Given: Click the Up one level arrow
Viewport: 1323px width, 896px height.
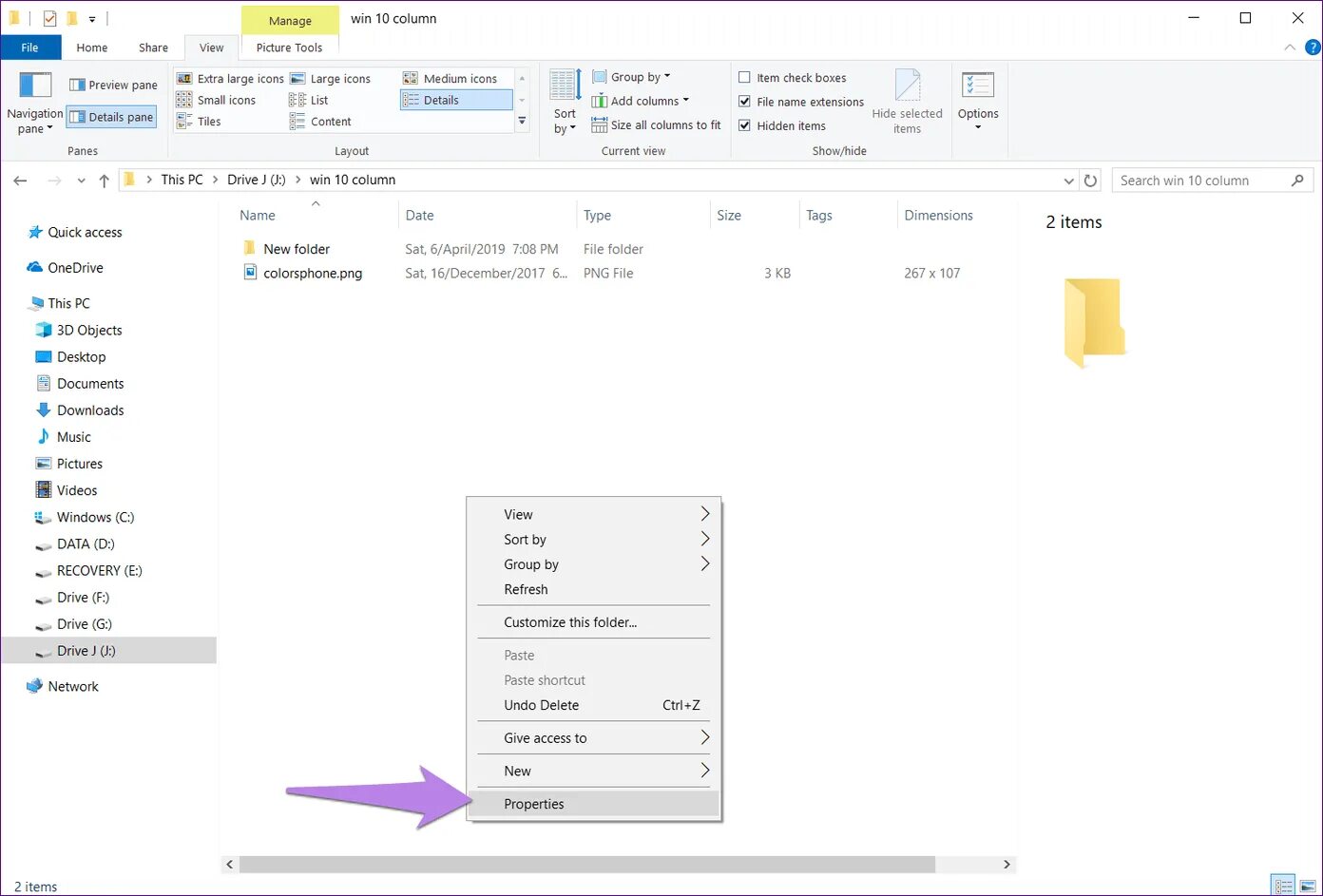Looking at the screenshot, I should 104,181.
